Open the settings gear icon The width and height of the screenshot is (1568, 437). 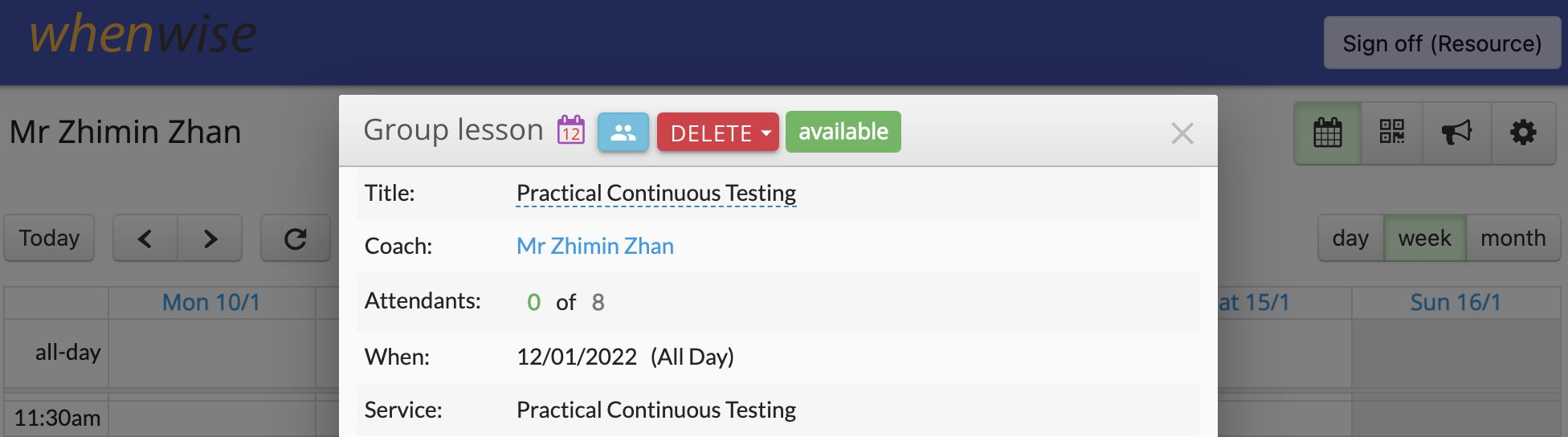point(1523,133)
